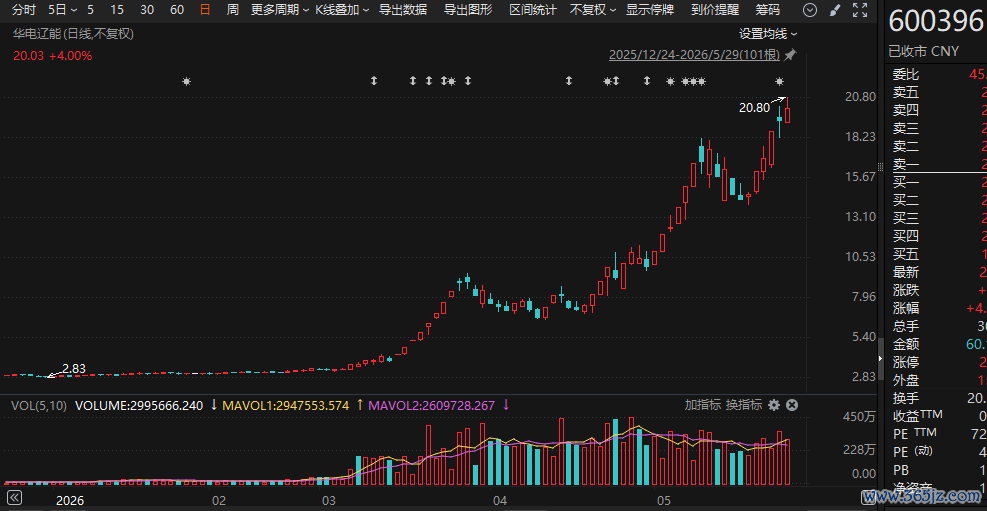Select the 15 minute period
Viewport: 987px width, 511px height.
(x=116, y=9)
